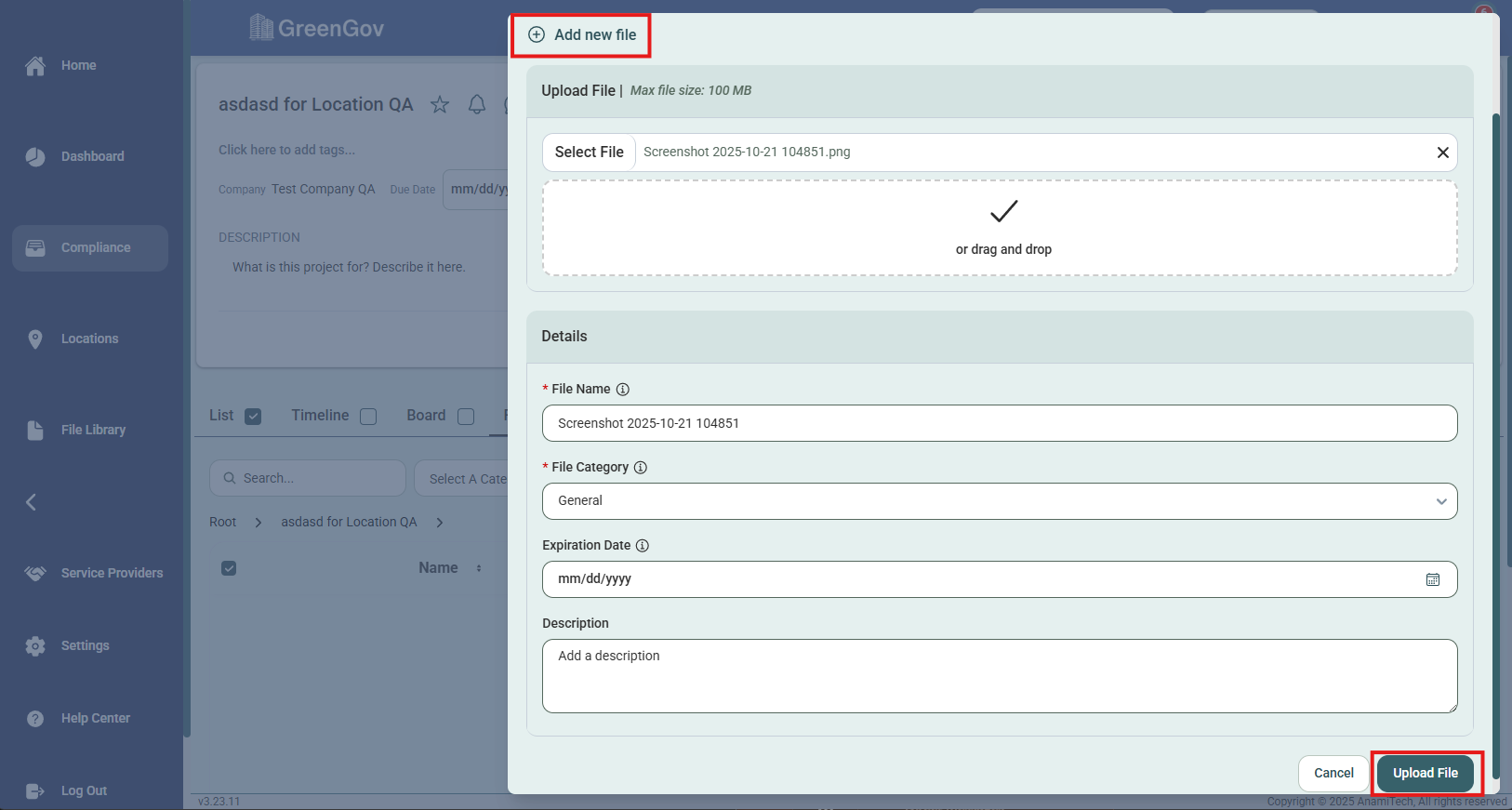This screenshot has width=1512, height=810.
Task: Click the File Category info icon
Action: [641, 468]
